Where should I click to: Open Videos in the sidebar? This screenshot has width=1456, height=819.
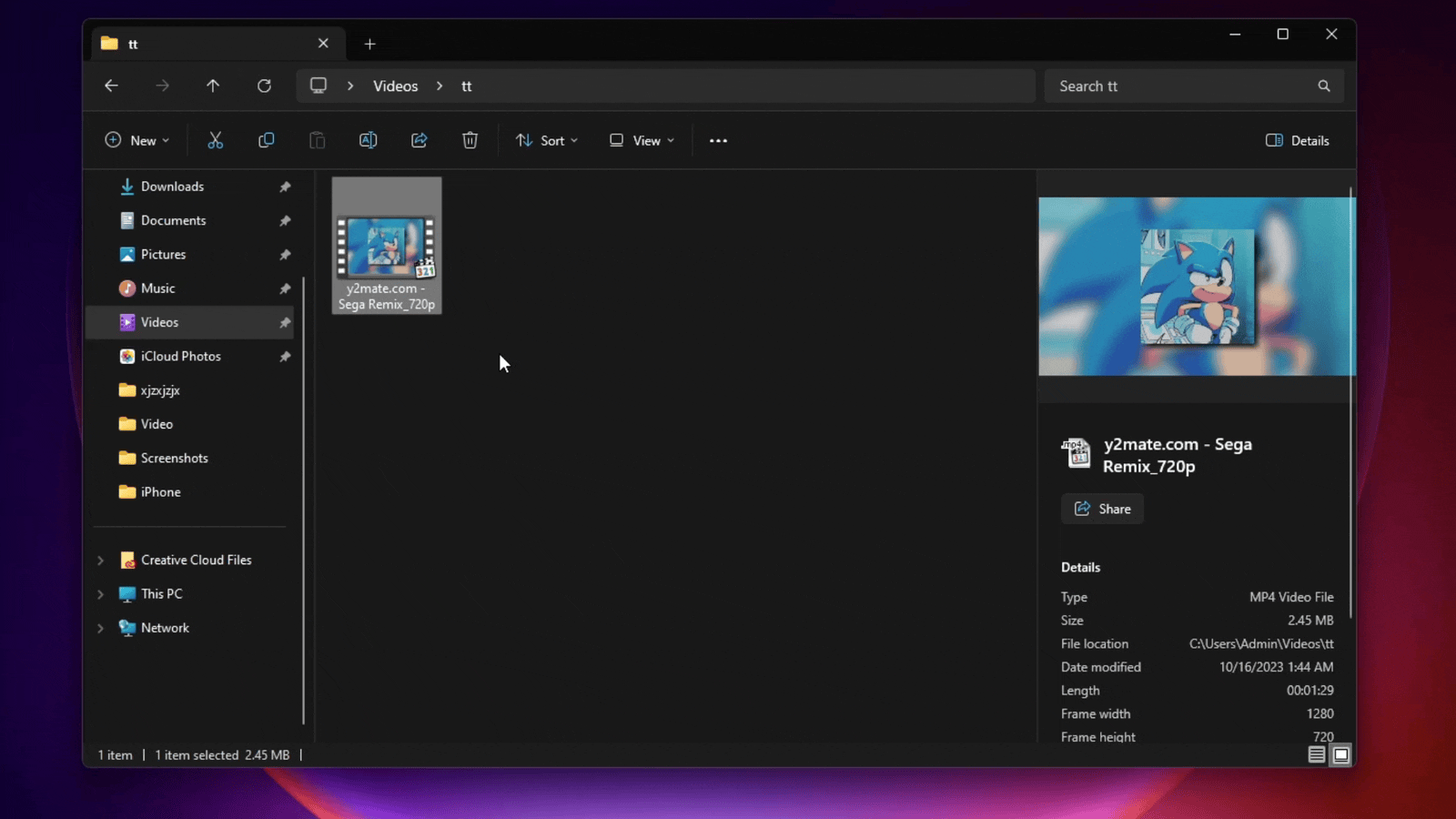click(x=190, y=322)
